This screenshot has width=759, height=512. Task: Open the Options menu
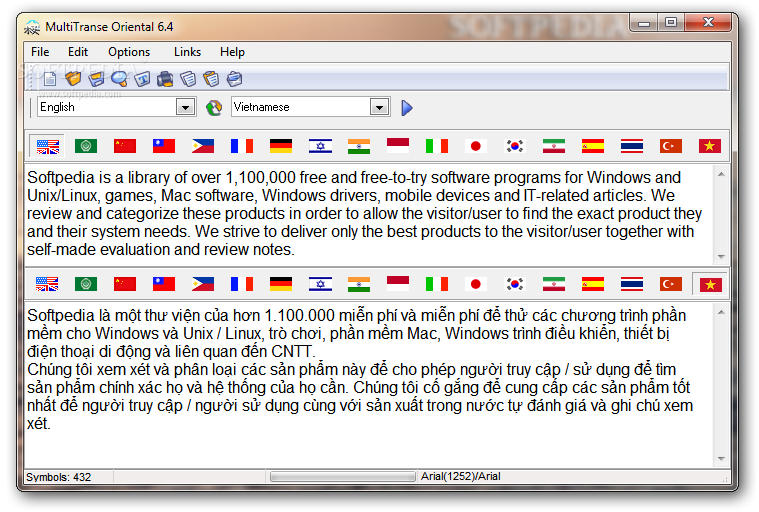[x=129, y=52]
